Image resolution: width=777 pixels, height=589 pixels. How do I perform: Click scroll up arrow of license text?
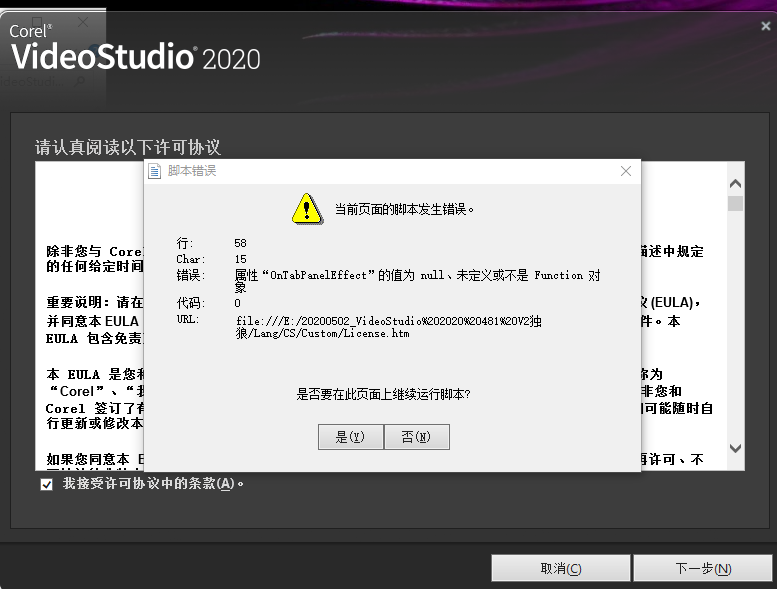(735, 184)
